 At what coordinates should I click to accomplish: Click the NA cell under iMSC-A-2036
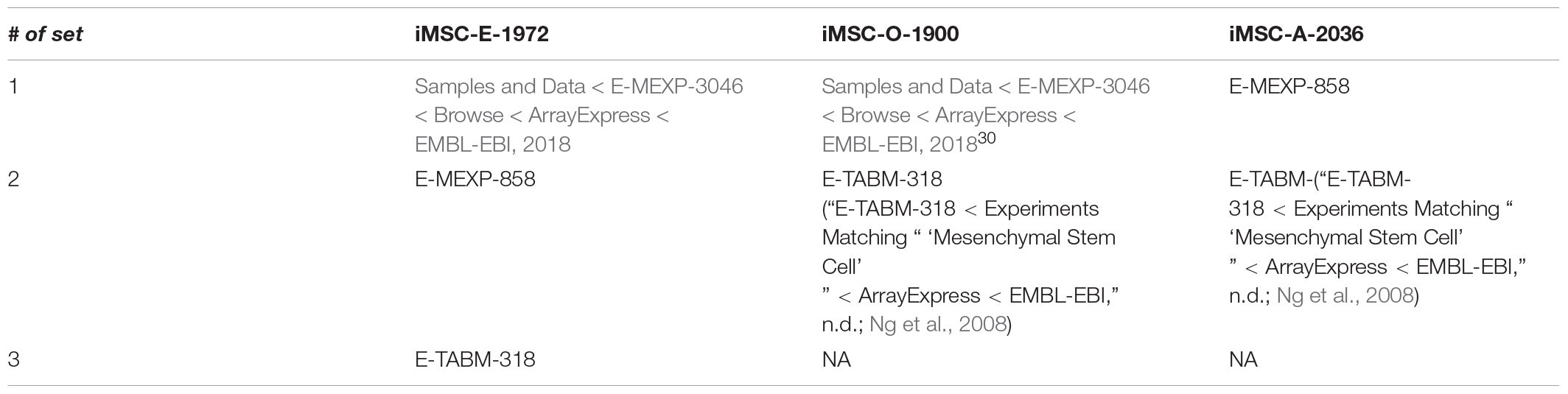pyautogui.click(x=1243, y=359)
